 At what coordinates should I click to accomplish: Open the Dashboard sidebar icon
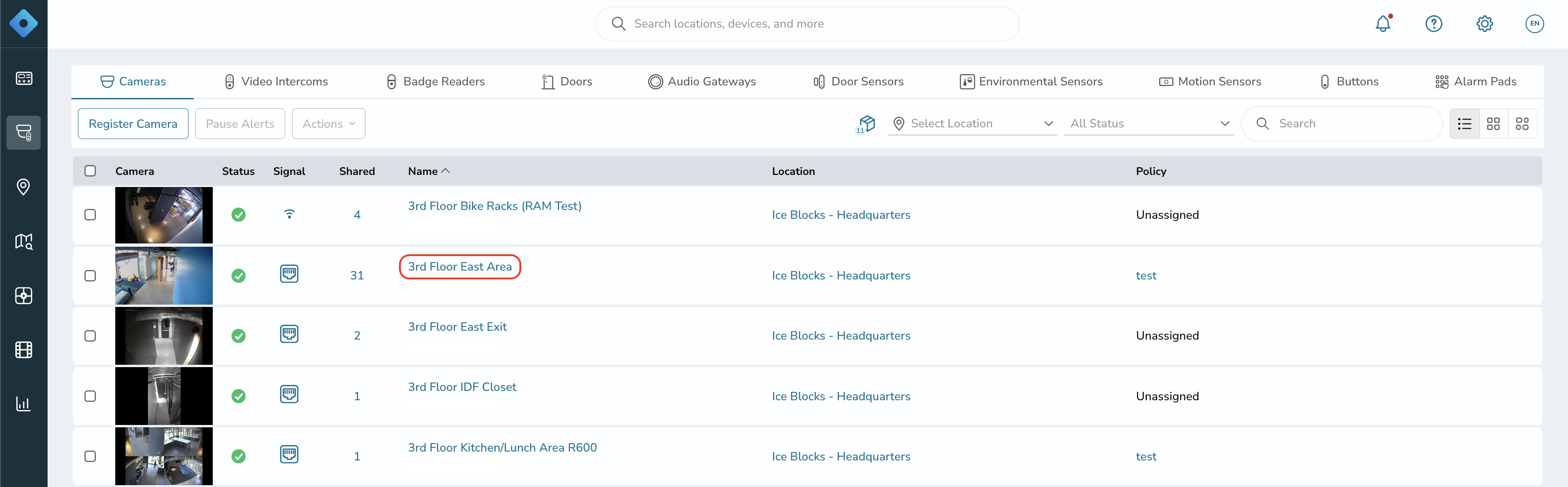(x=24, y=78)
